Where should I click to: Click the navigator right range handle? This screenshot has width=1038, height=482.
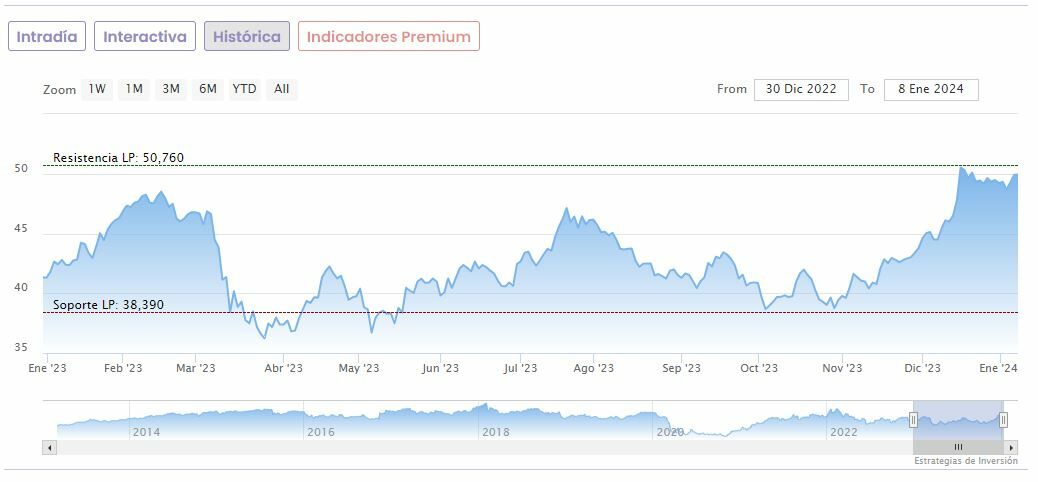(x=1003, y=420)
